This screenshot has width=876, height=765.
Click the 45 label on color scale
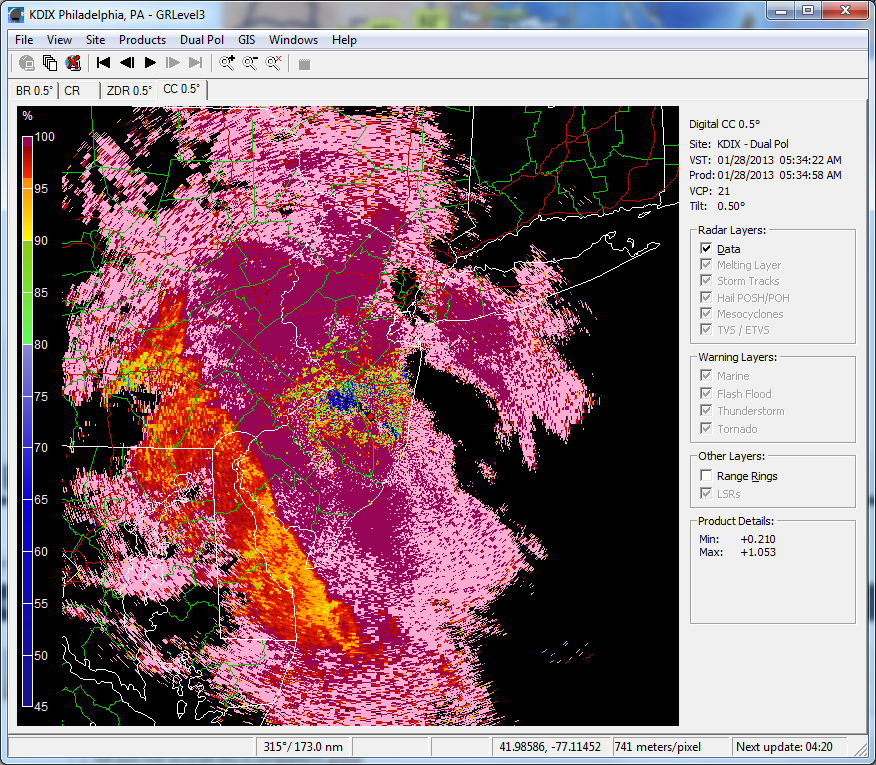point(41,706)
